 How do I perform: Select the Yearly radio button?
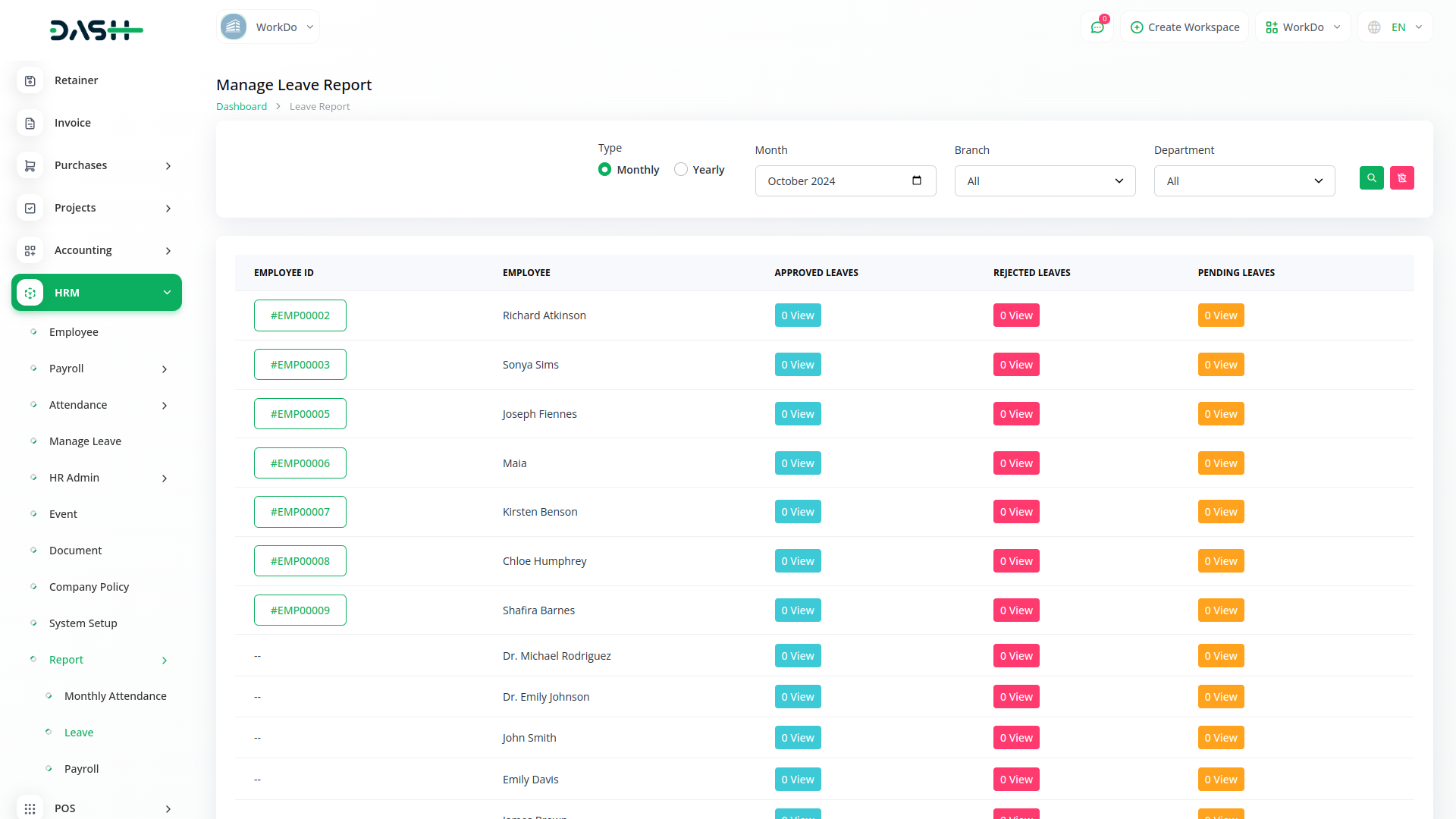(x=681, y=169)
